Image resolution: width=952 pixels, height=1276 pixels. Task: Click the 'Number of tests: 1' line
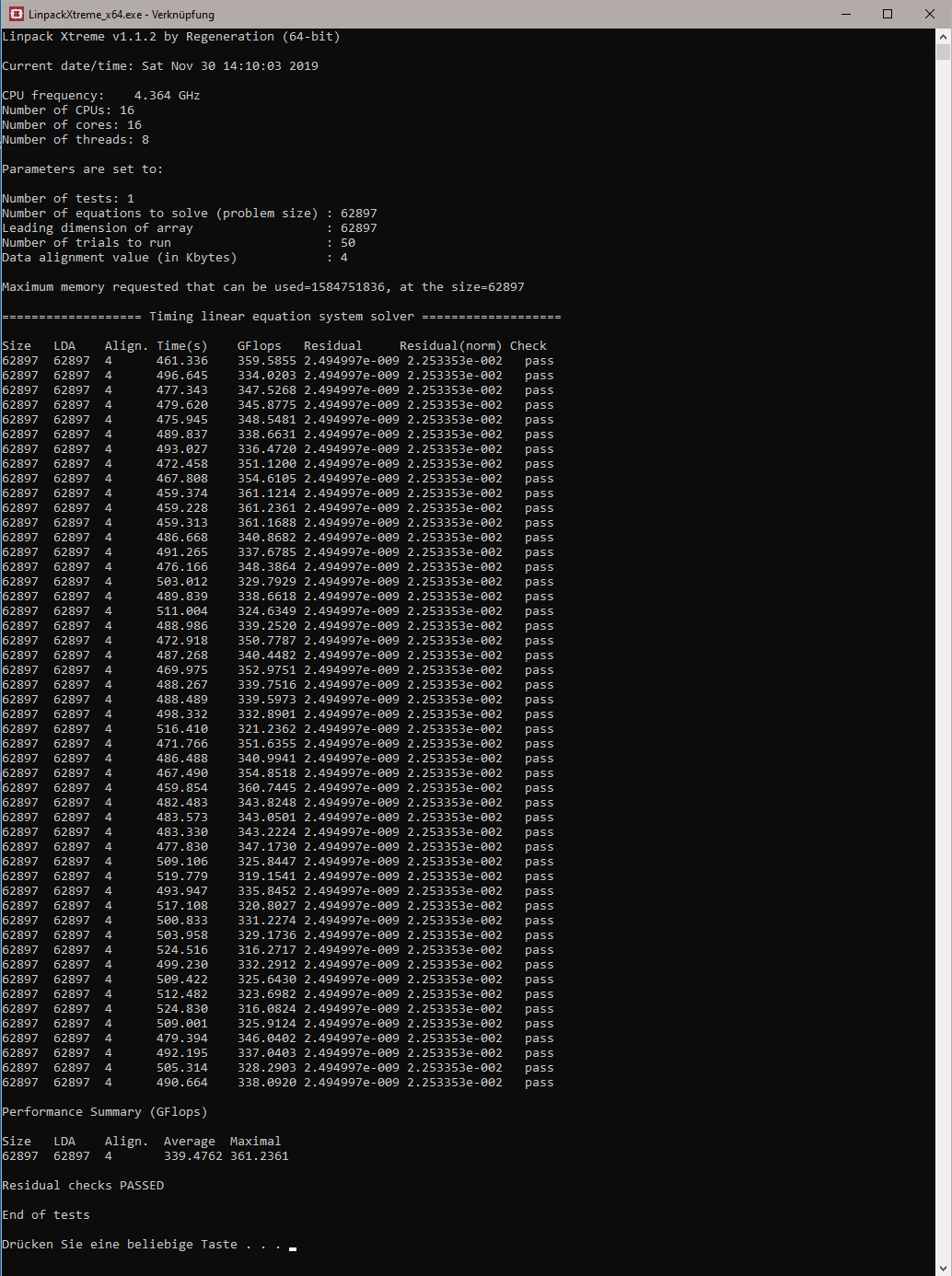[x=68, y=199]
